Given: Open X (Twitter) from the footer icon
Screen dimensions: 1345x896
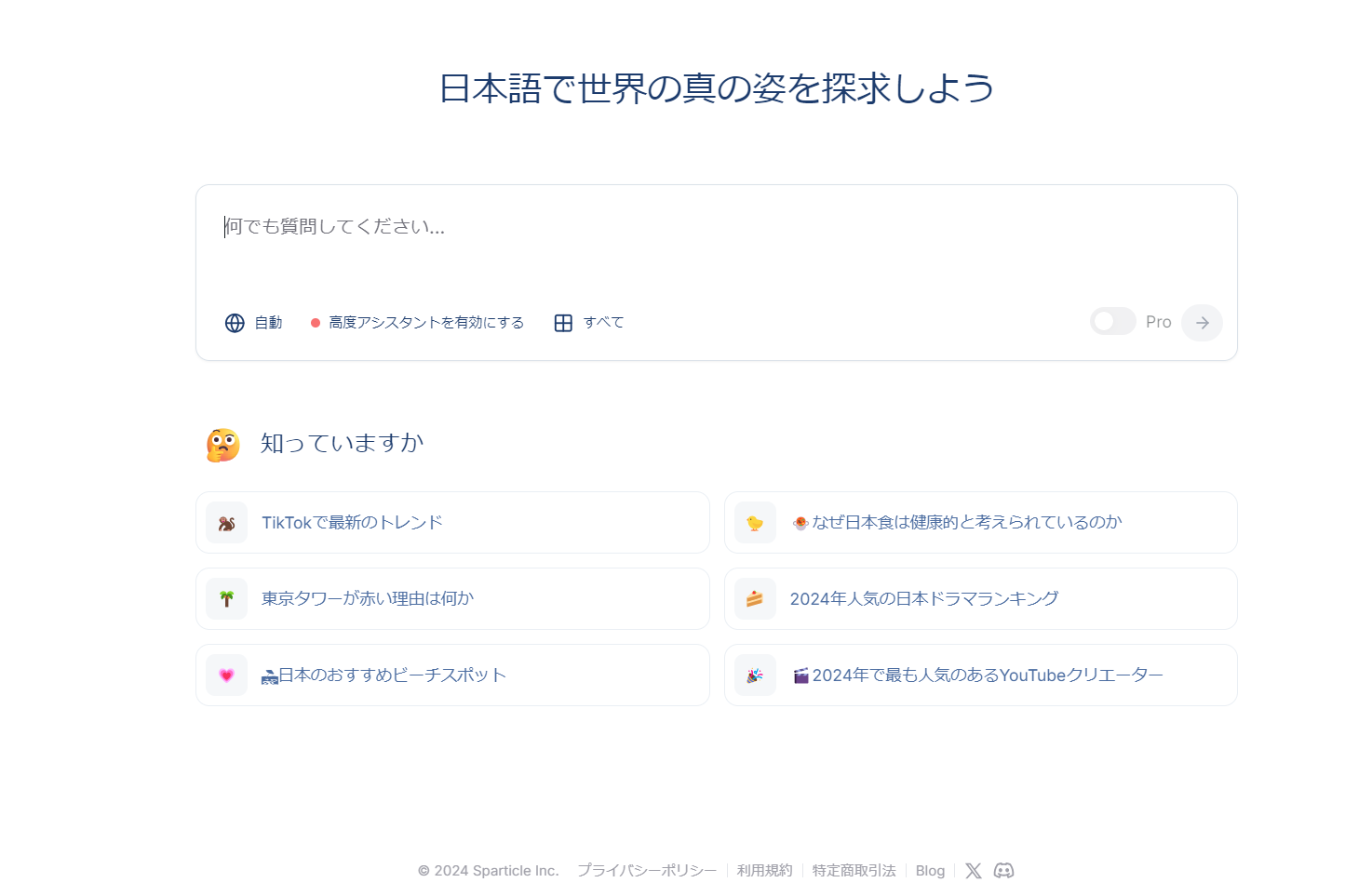Looking at the screenshot, I should coord(974,871).
